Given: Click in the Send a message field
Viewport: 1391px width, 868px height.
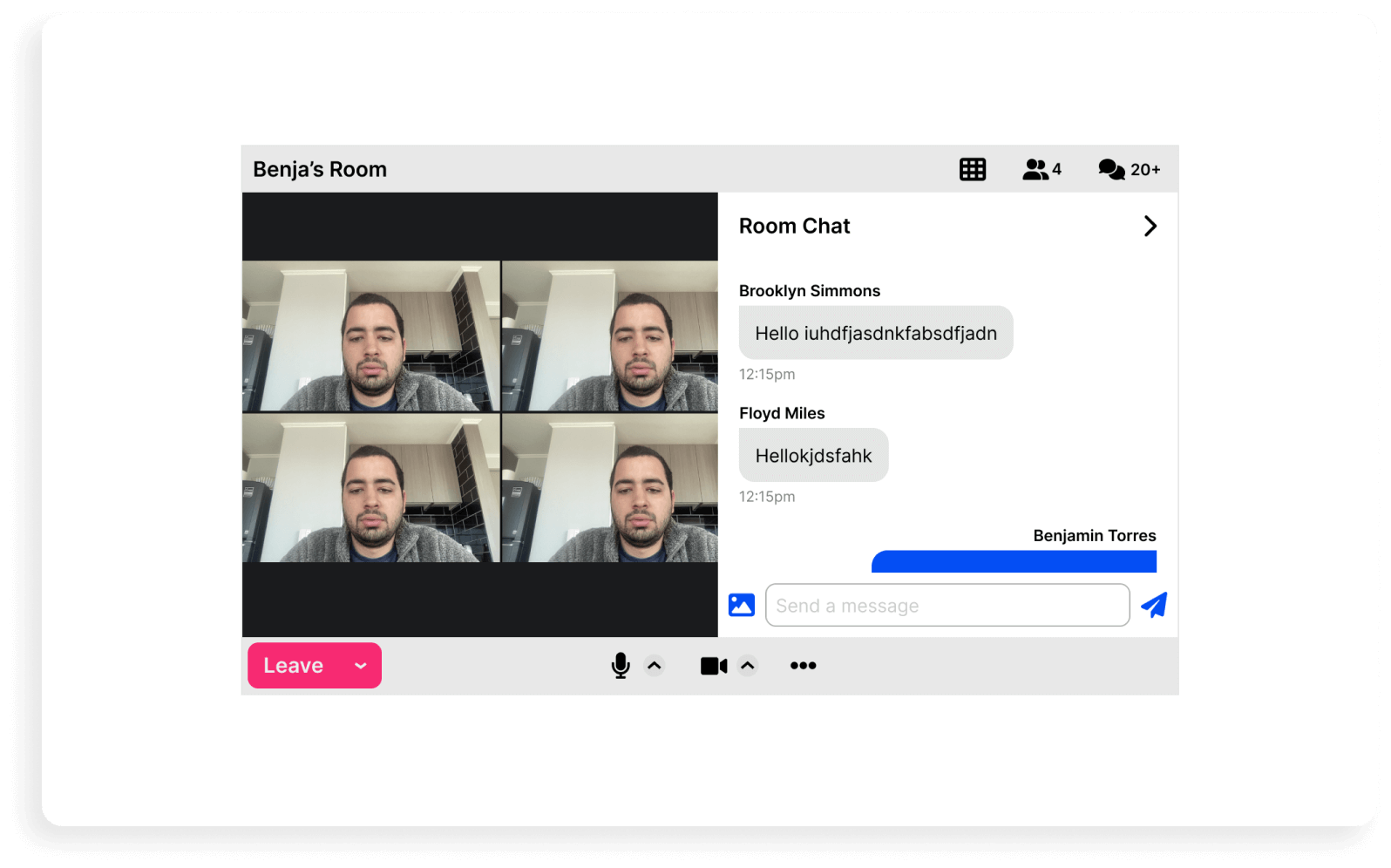Looking at the screenshot, I should pos(947,606).
